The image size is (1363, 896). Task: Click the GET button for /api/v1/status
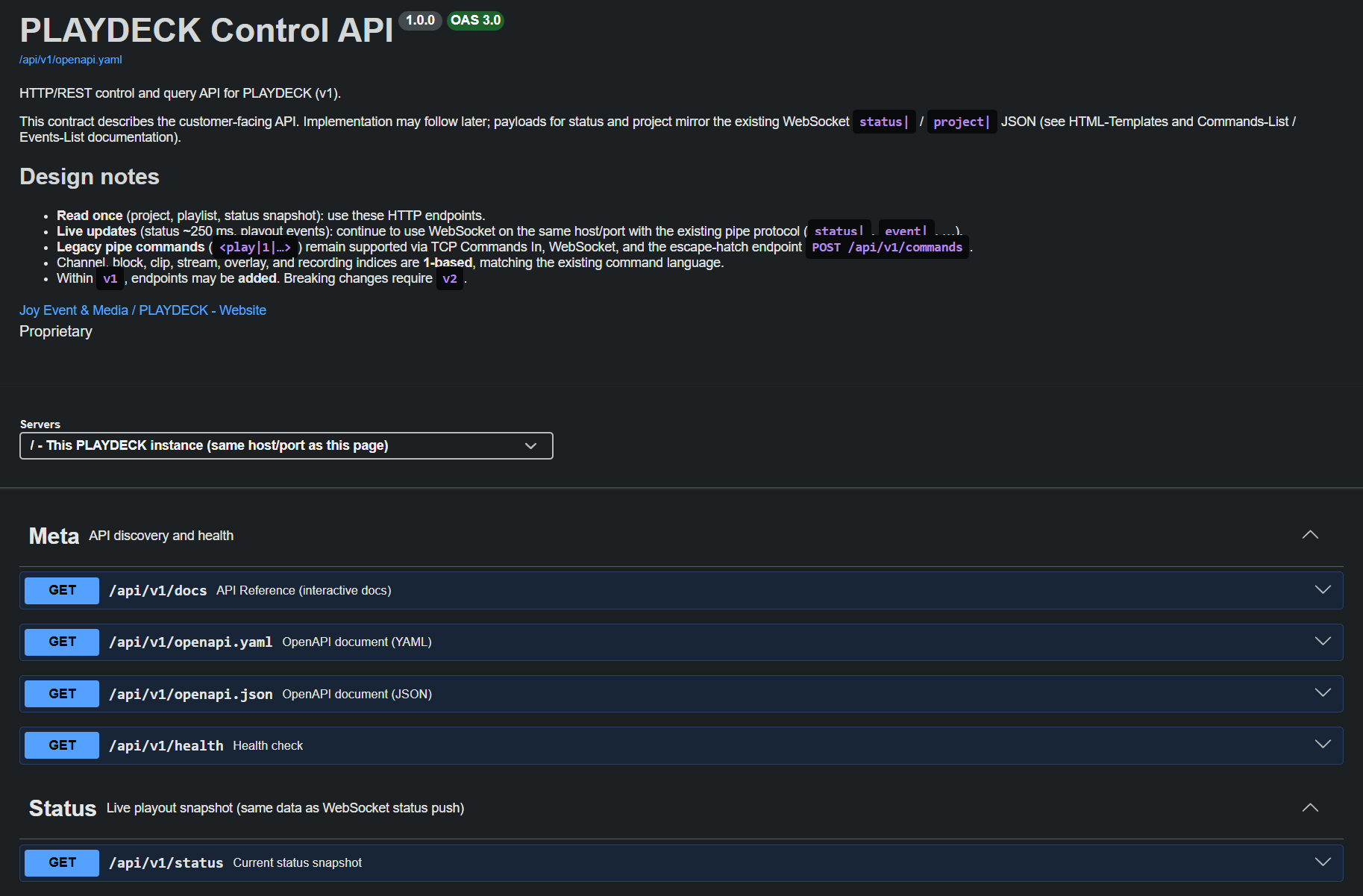coord(62,862)
